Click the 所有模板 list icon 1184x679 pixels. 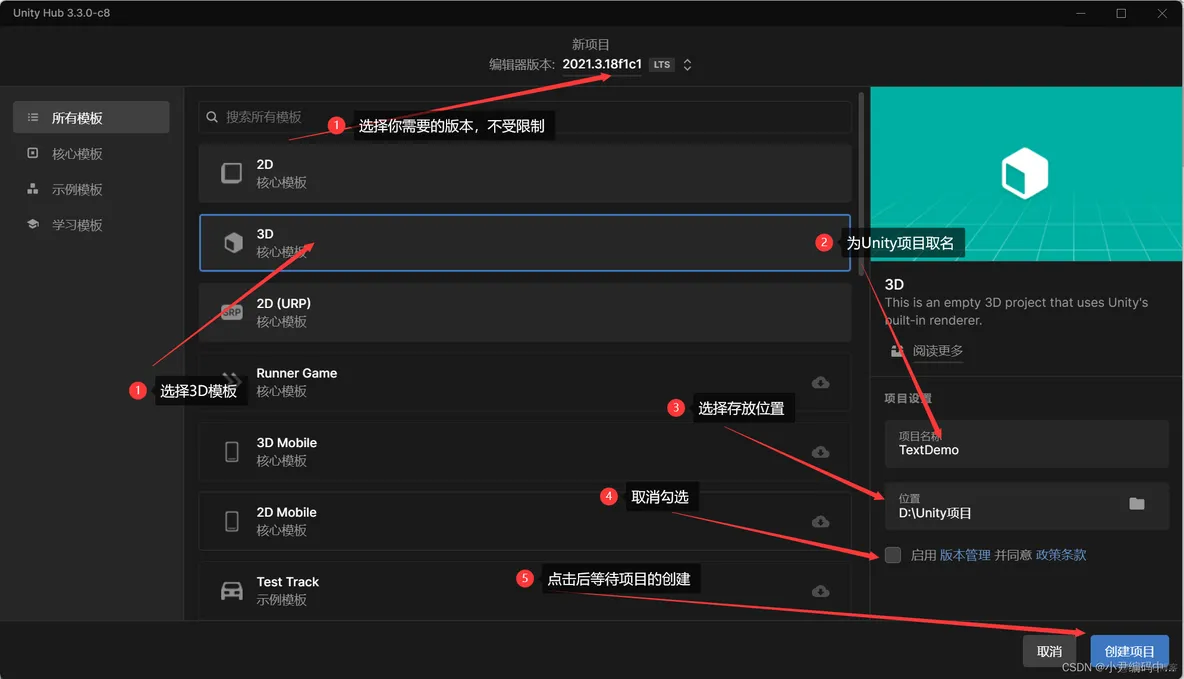[32, 117]
